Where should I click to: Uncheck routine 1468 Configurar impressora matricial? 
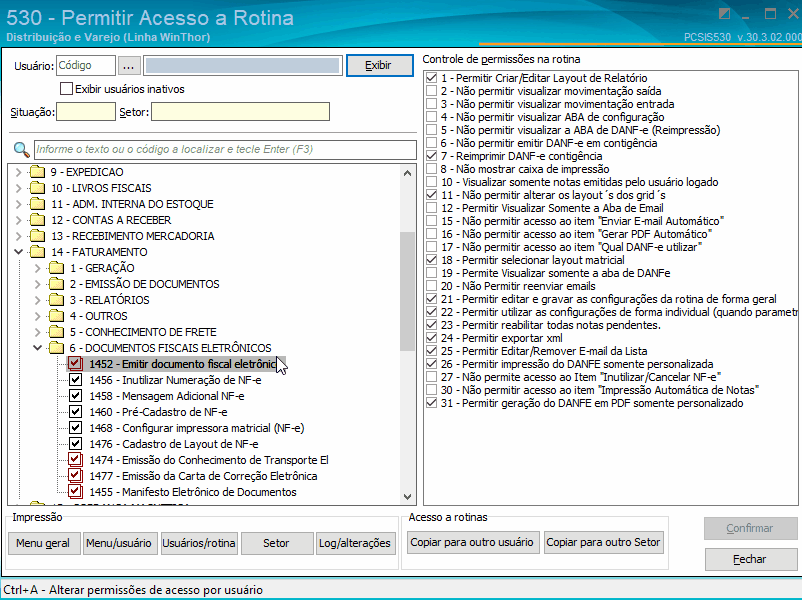tap(75, 428)
